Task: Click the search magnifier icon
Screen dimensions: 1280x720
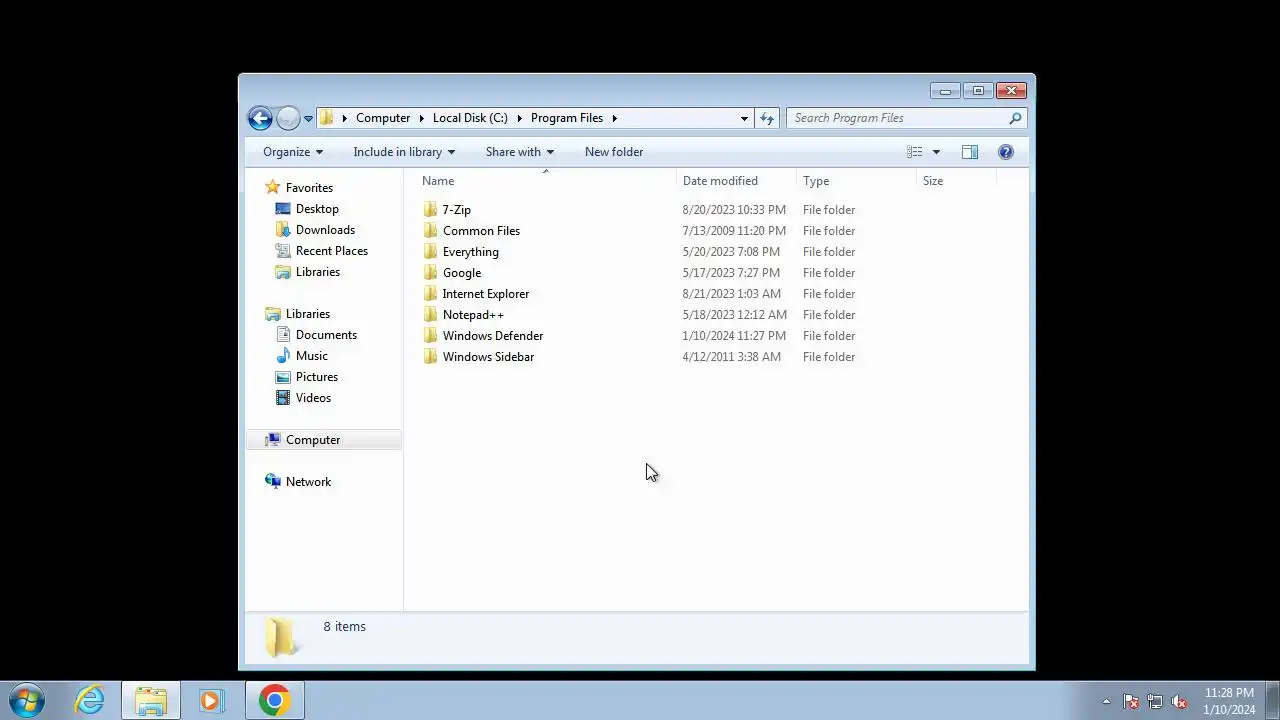Action: click(x=1015, y=118)
